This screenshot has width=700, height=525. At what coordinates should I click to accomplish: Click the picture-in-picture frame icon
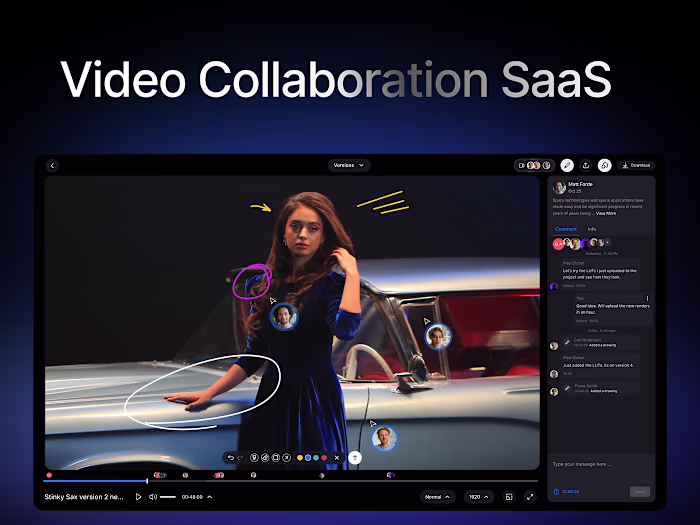(509, 497)
